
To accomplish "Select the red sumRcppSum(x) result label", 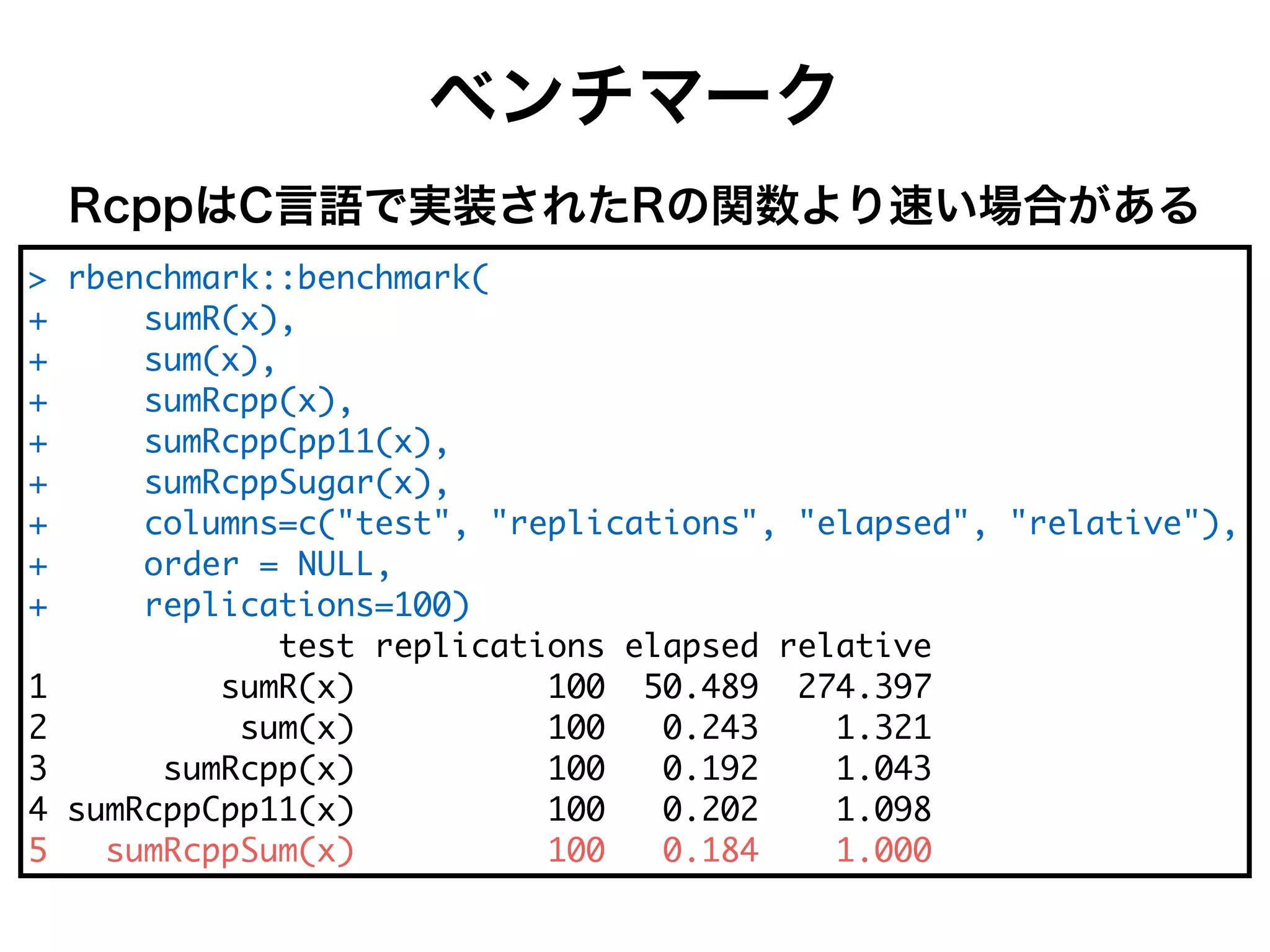I will 229,851.
